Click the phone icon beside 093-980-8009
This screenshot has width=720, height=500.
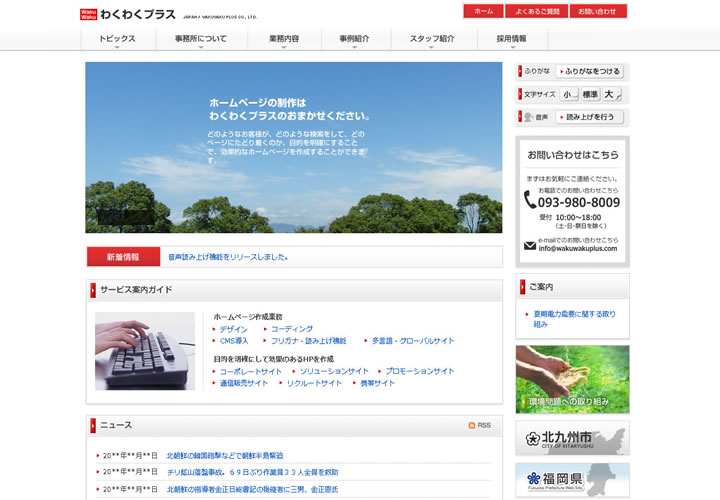[530, 200]
